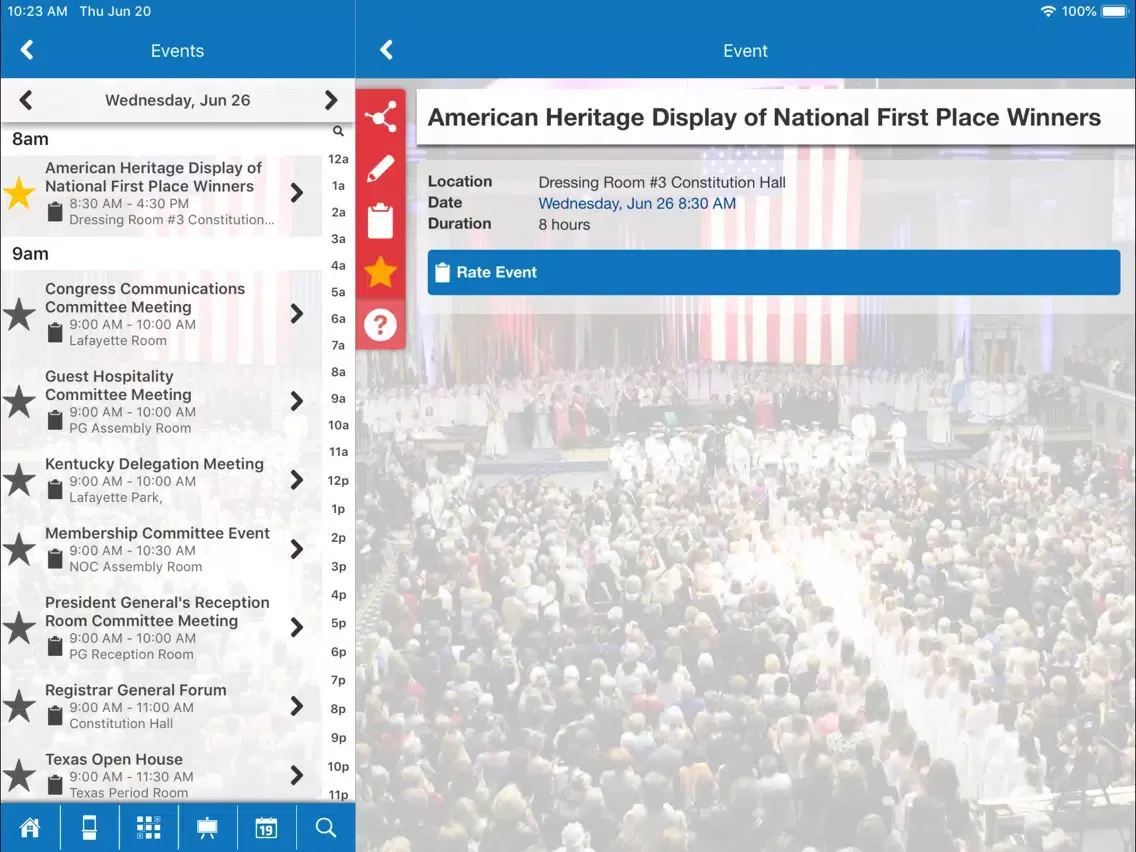
Task: Favorite the Membership Committee Event
Action: click(19, 549)
